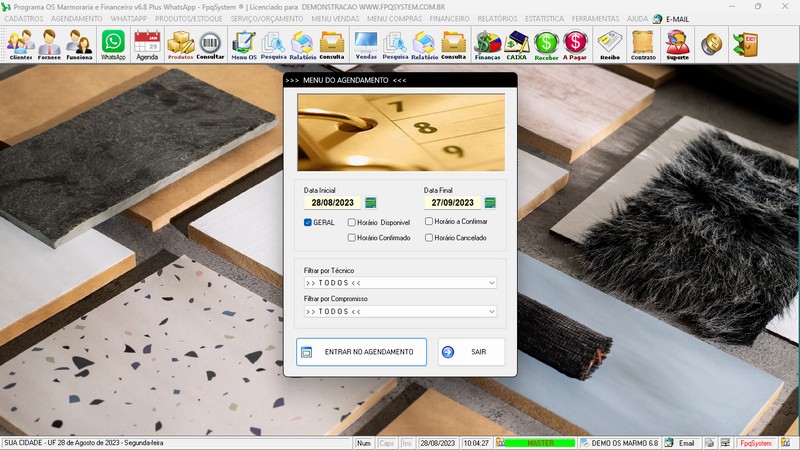Viewport: 800px width, 450px height.
Task: Click Relatório printer icon in Vendas group
Action: tap(424, 44)
